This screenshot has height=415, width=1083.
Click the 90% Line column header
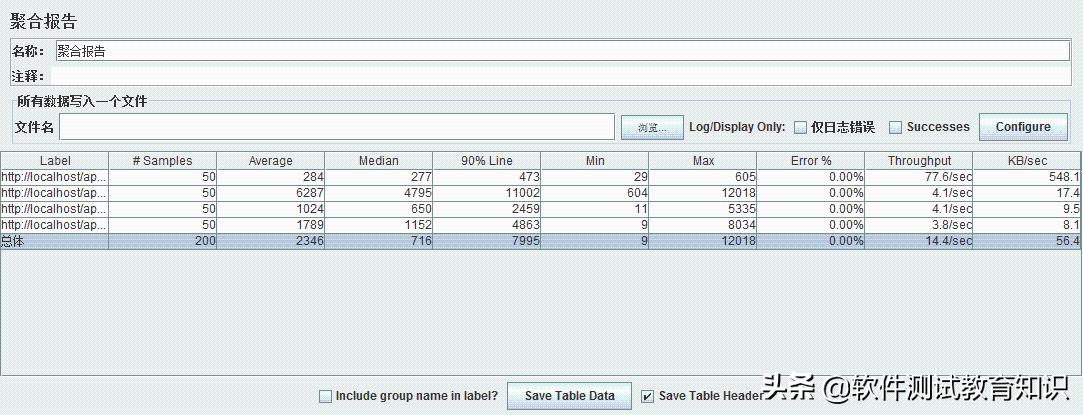(486, 161)
